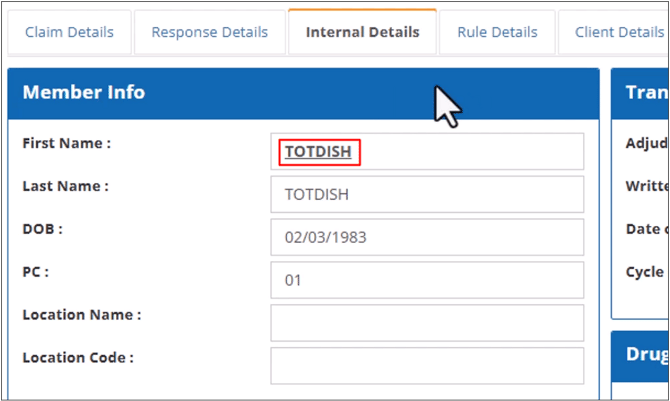Click into the empty Location Code field
The width and height of the screenshot is (670, 401).
point(427,366)
